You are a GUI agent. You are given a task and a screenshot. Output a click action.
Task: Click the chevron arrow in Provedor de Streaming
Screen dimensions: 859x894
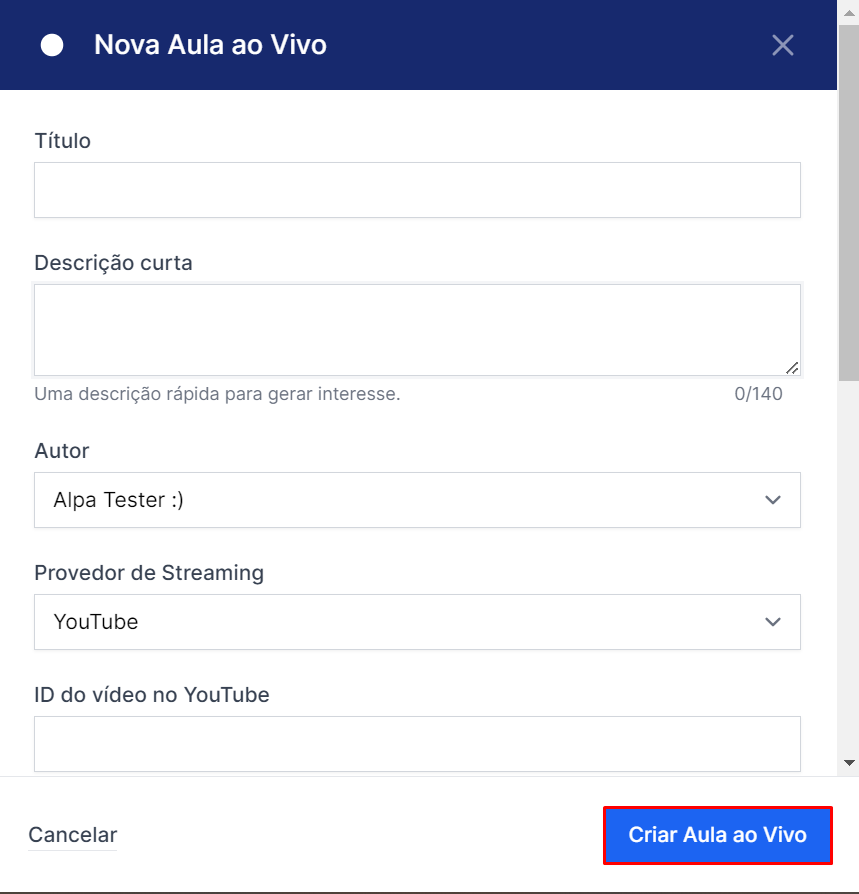pyautogui.click(x=773, y=622)
